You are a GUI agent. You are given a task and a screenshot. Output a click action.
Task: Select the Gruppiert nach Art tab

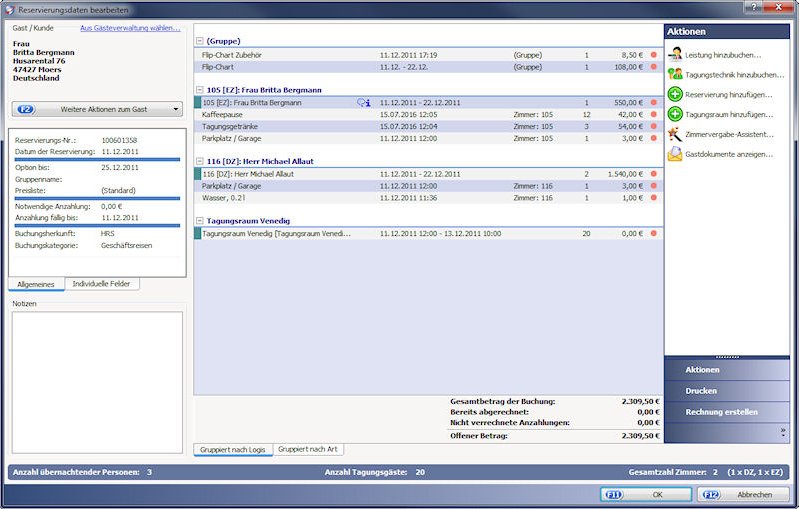tap(308, 449)
